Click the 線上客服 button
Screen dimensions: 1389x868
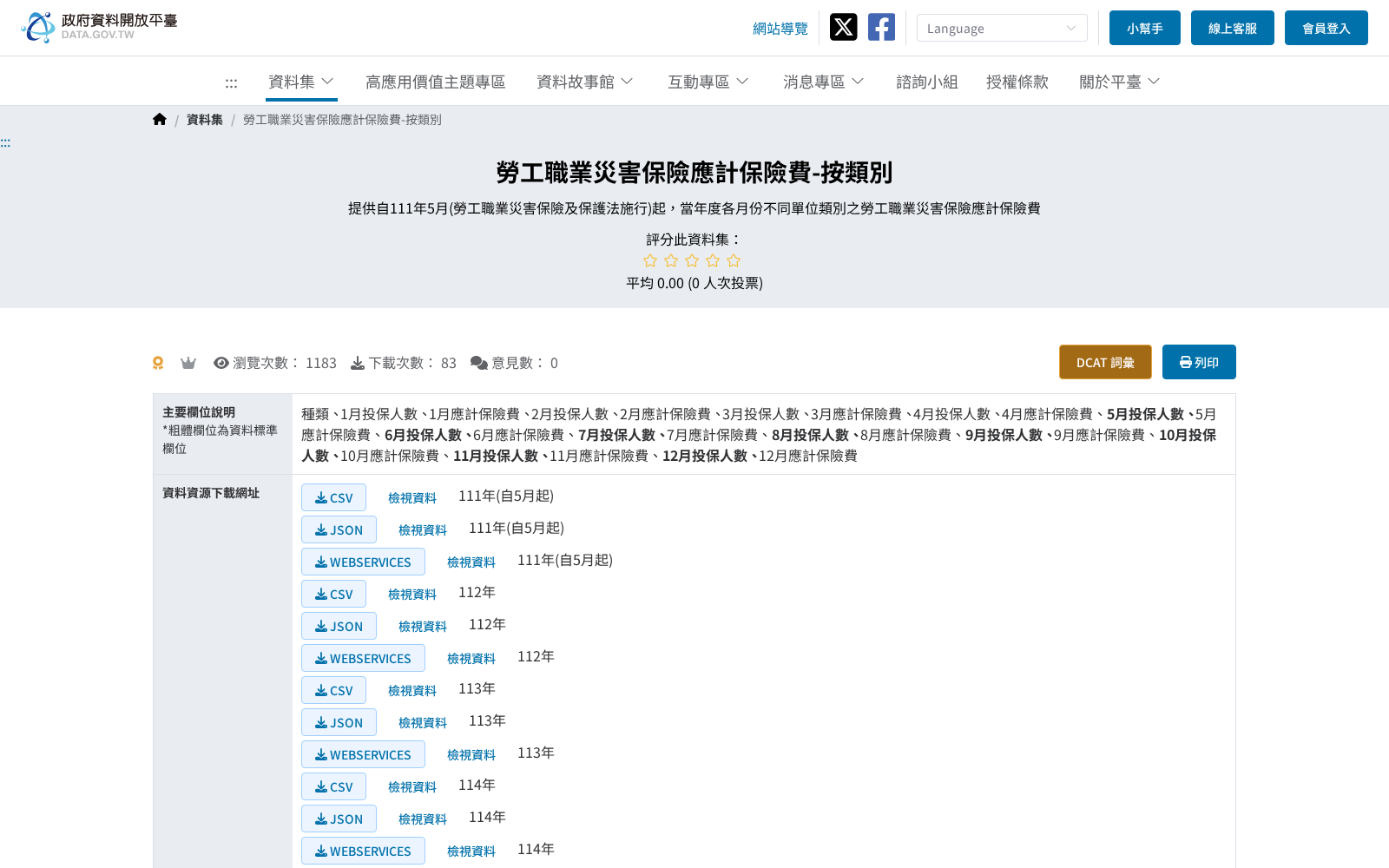pyautogui.click(x=1233, y=28)
